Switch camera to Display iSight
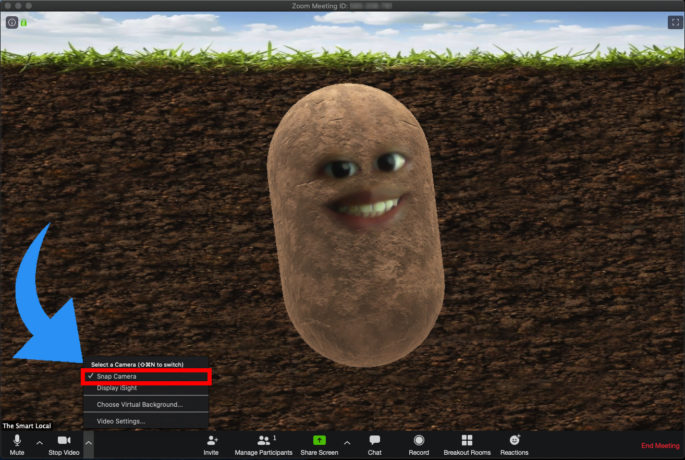The width and height of the screenshot is (685, 460). (x=116, y=388)
